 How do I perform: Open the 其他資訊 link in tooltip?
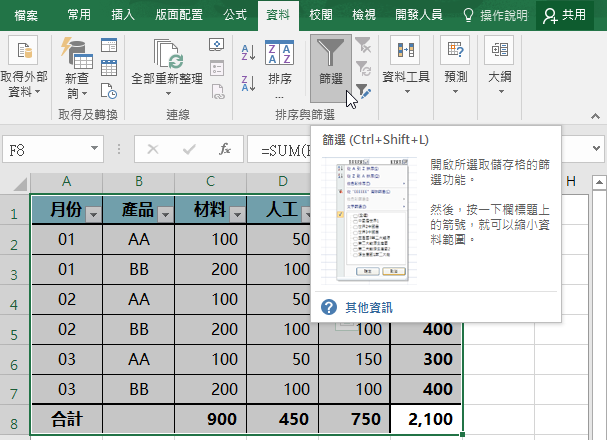369,308
